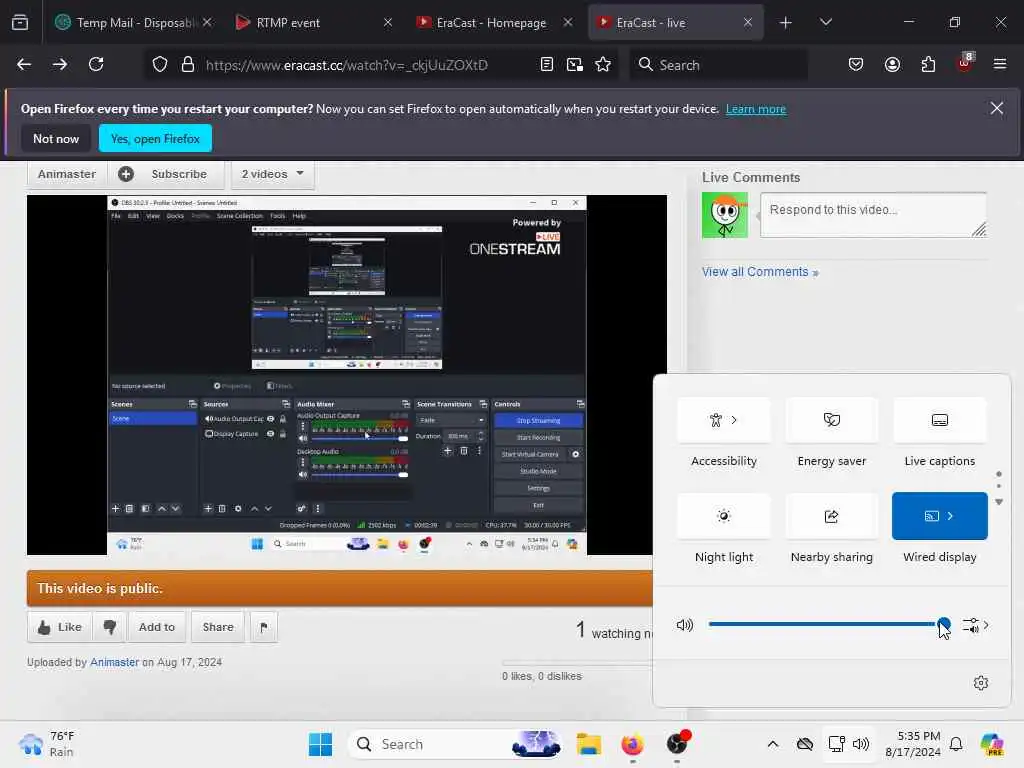
Task: Share the video
Action: [x=218, y=627]
